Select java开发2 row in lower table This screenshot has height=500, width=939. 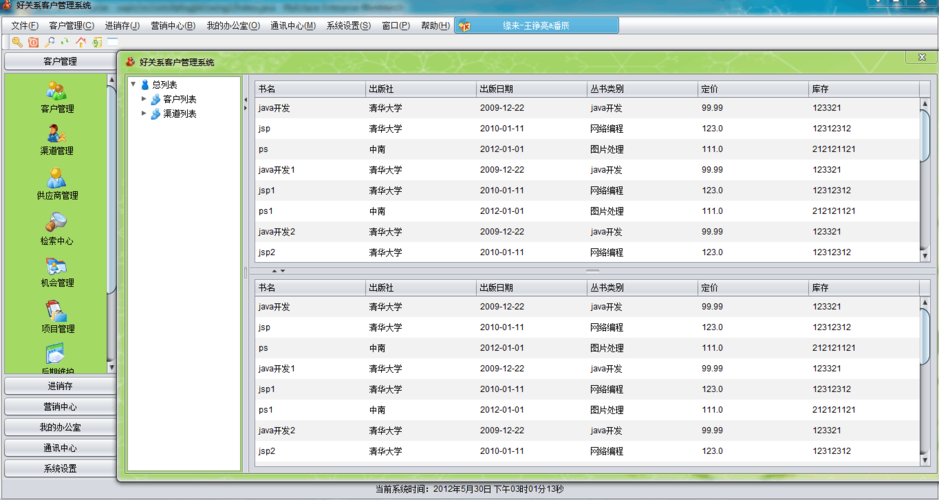(587, 431)
